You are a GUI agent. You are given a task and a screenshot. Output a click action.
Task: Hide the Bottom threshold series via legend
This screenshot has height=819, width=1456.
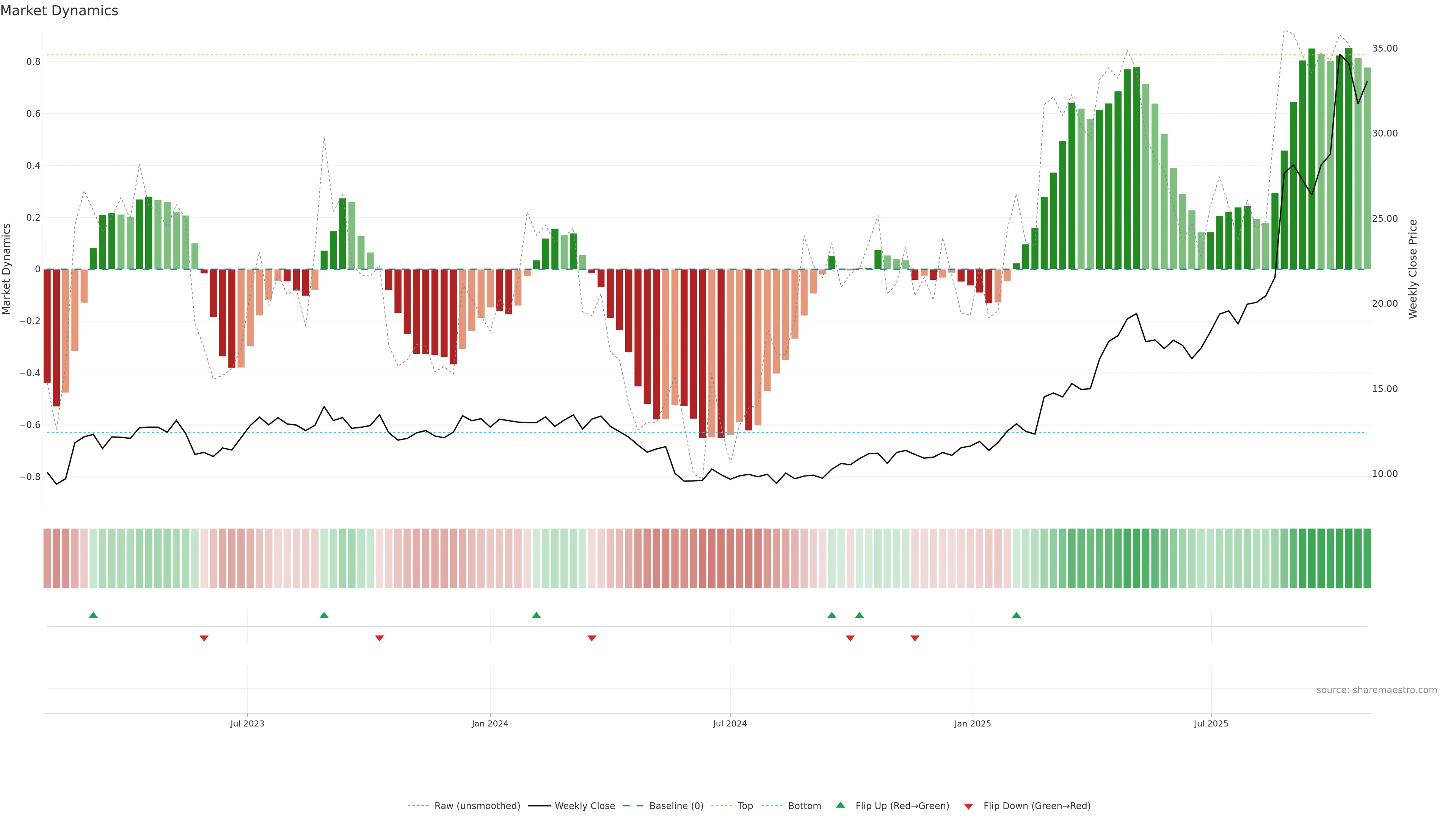coord(804,806)
